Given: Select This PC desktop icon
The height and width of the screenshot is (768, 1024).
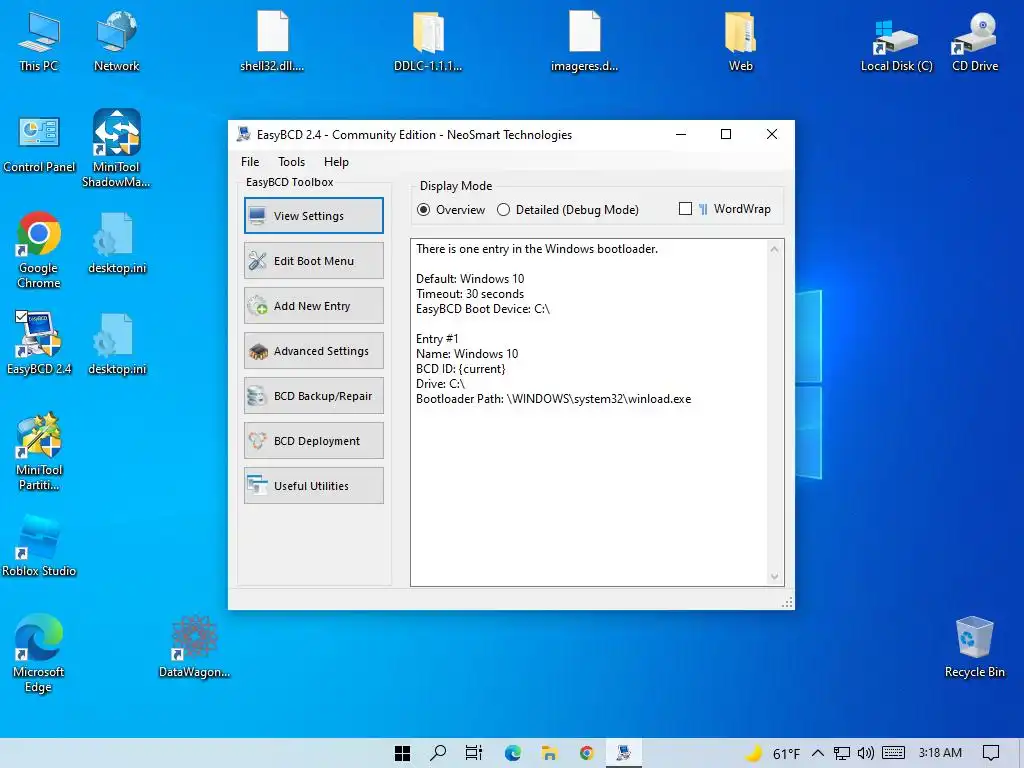Looking at the screenshot, I should (38, 41).
